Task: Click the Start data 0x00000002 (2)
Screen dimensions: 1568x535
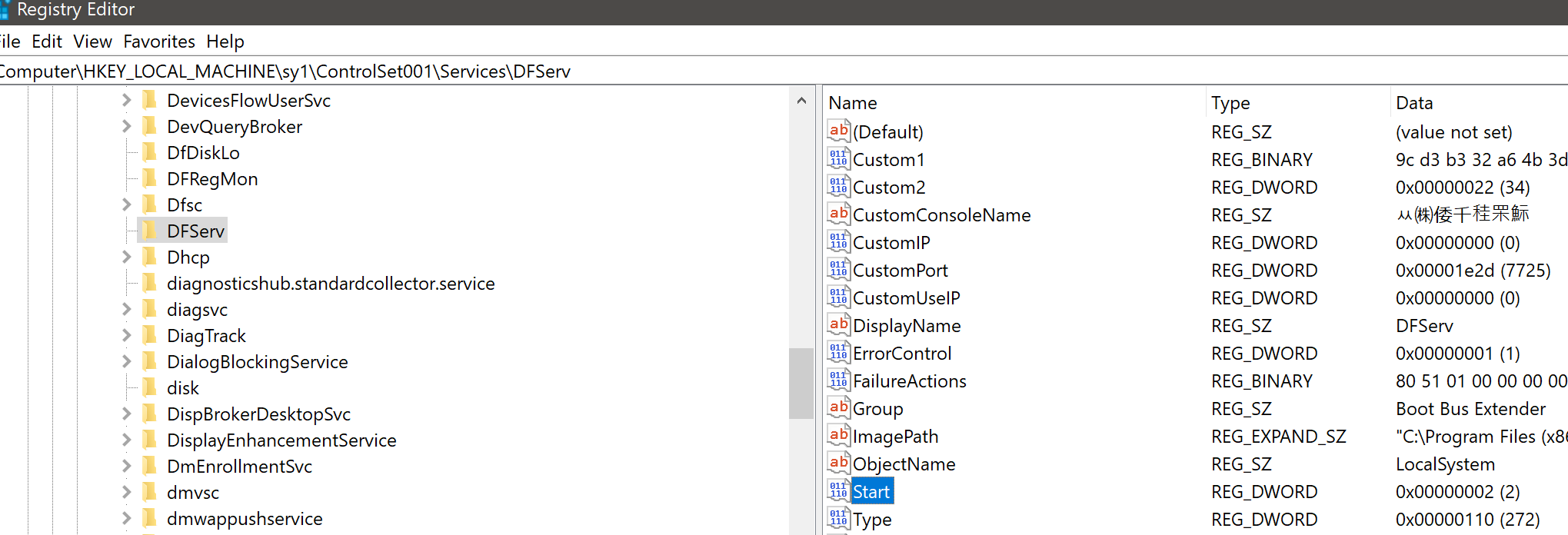Action: point(1458,492)
